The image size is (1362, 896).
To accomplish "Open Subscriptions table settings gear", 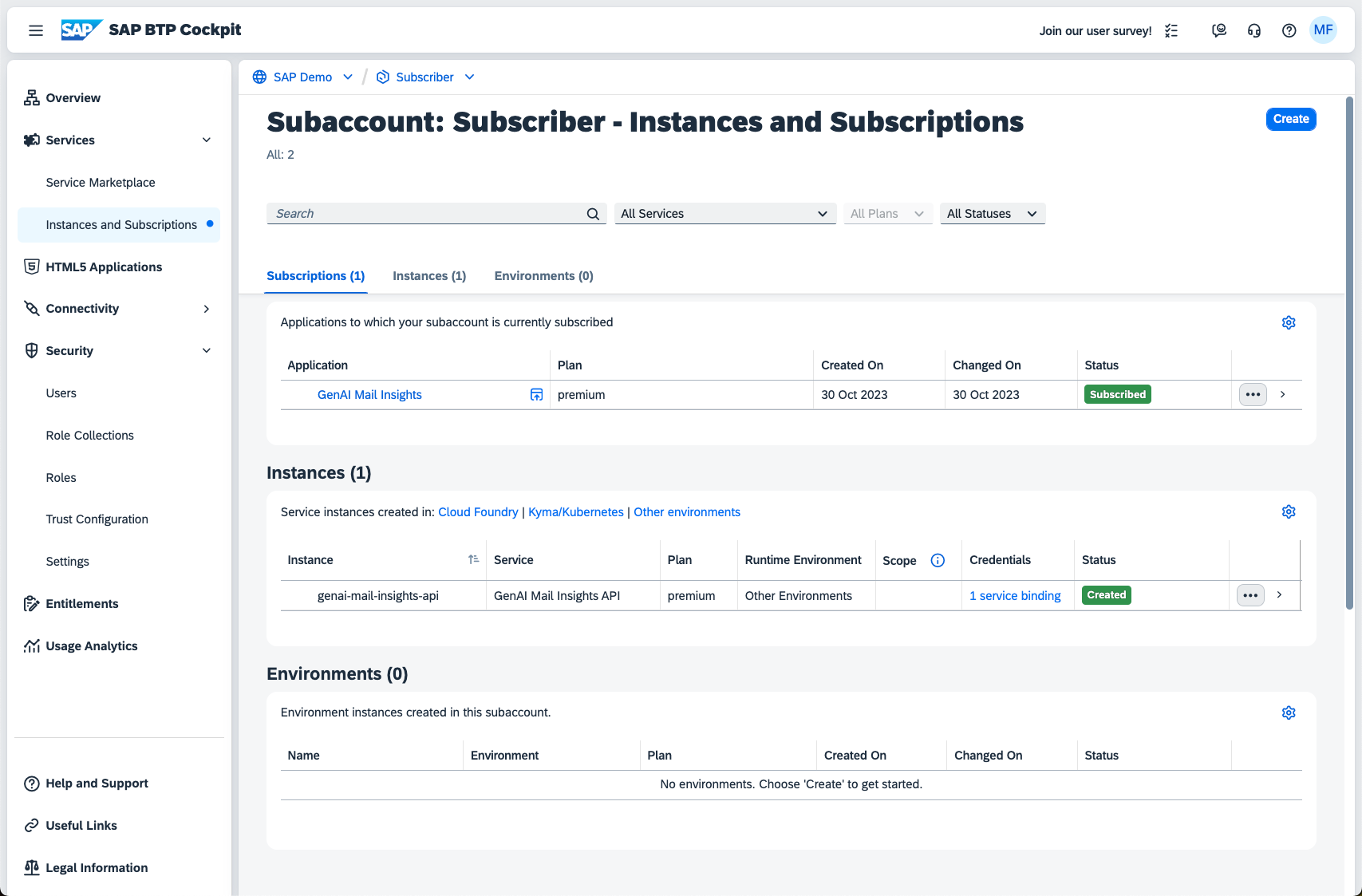I will (1289, 322).
